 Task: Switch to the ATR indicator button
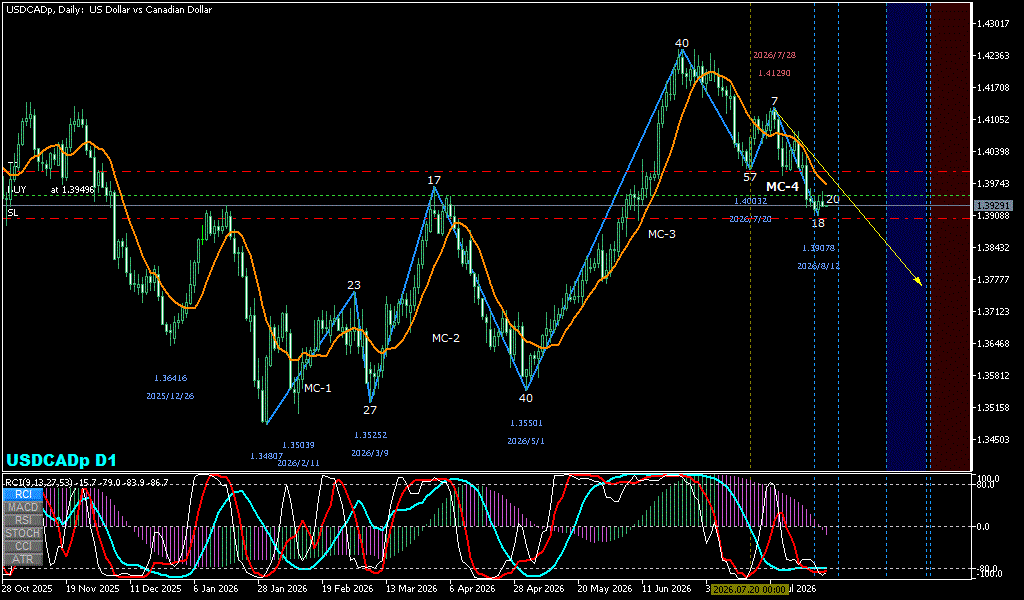(24, 560)
